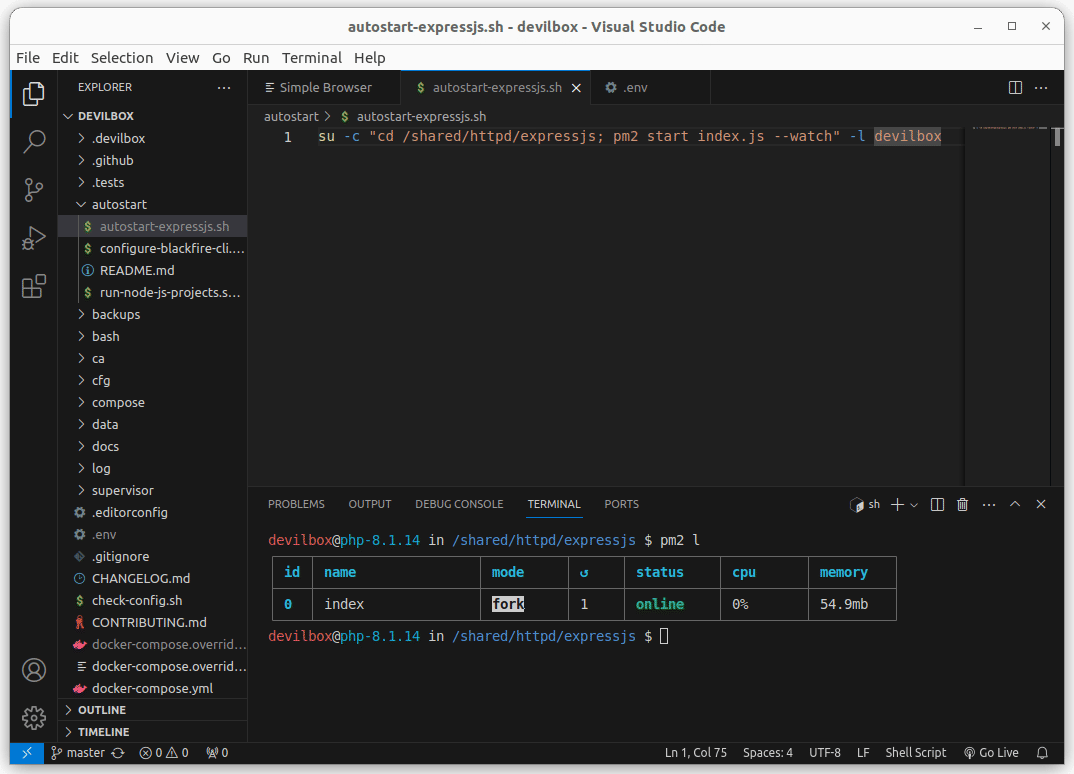This screenshot has height=774, width=1074.
Task: Expand the supervisor folder
Action: click(122, 490)
